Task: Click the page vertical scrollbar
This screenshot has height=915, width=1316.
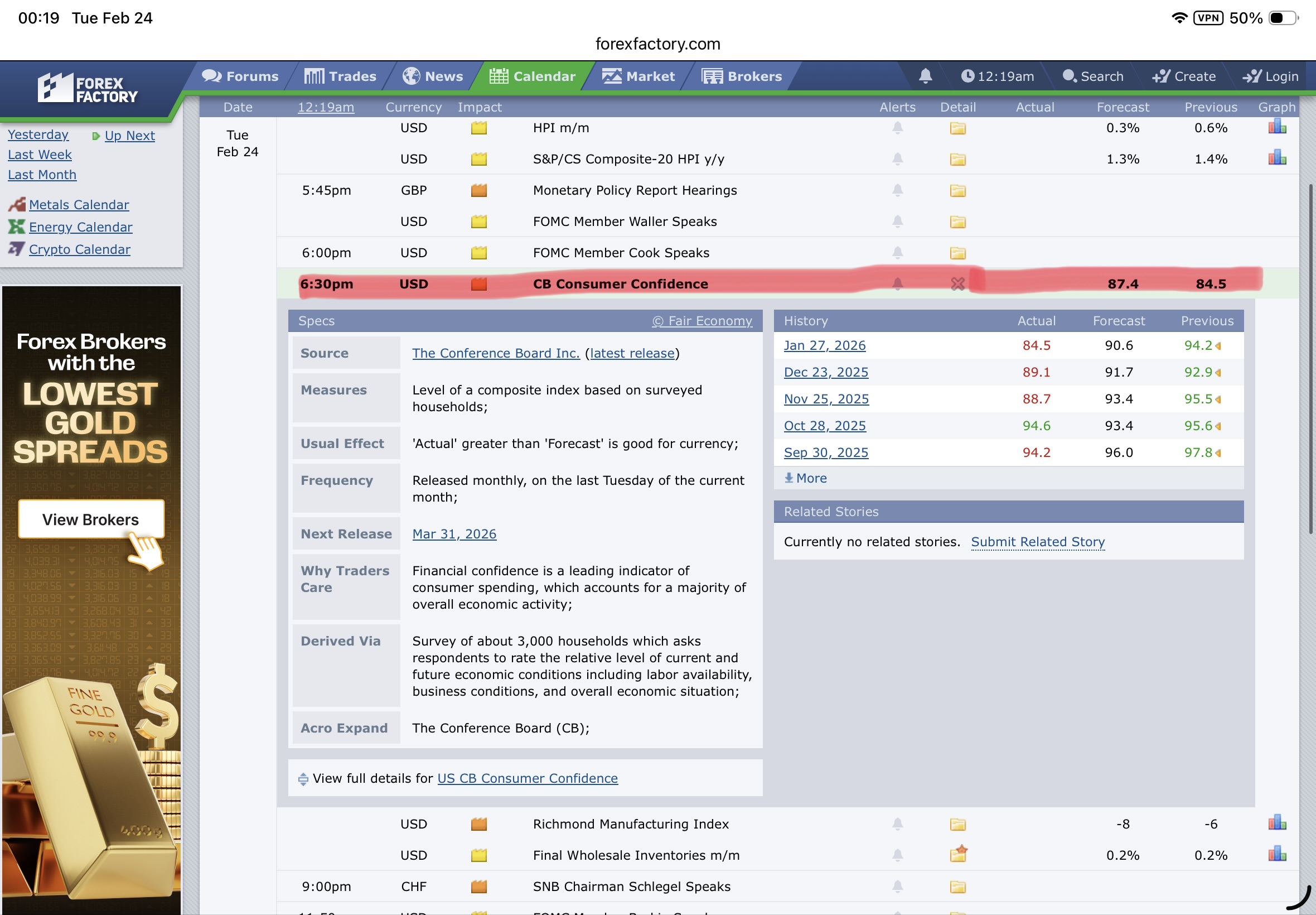Action: click(1310, 358)
